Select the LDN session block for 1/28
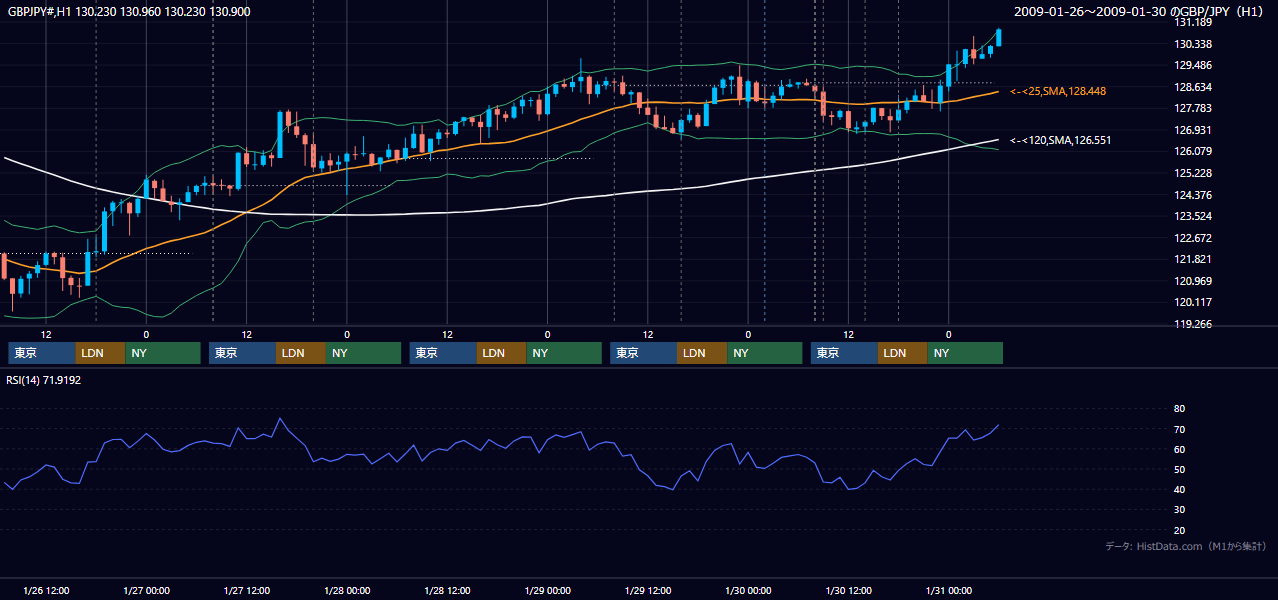 point(502,353)
